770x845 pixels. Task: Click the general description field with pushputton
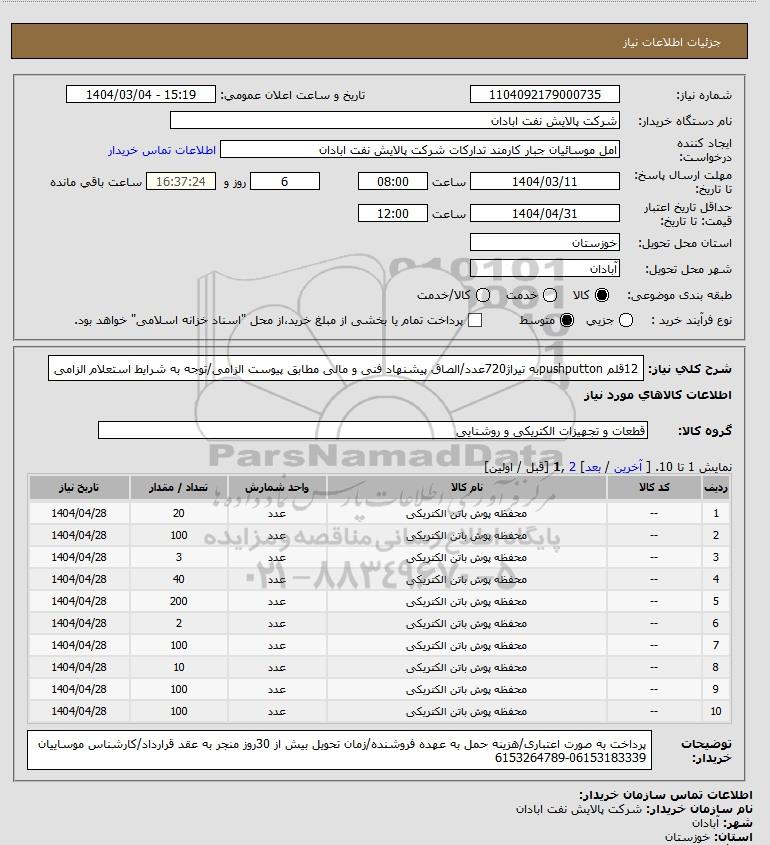click(x=346, y=368)
